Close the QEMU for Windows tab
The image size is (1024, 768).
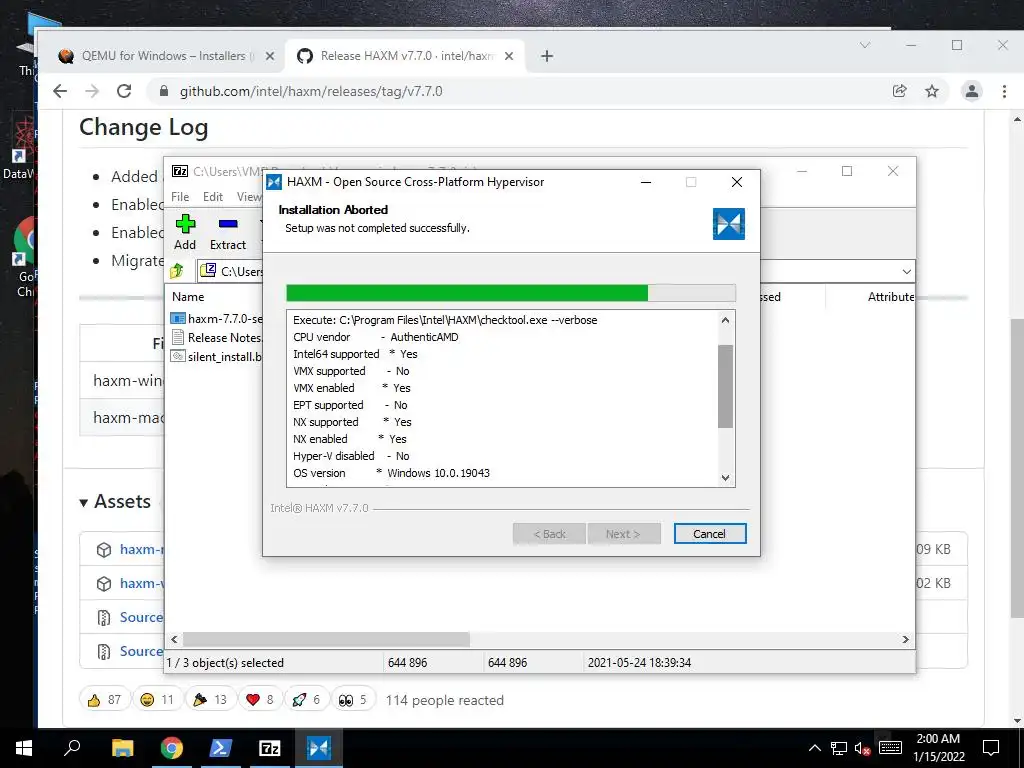(269, 56)
